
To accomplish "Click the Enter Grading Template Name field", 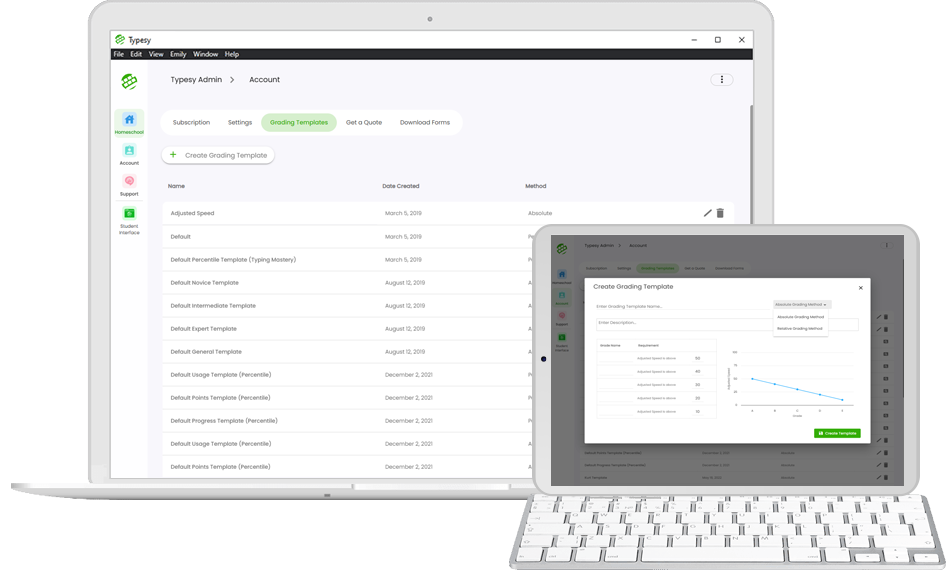I will click(x=682, y=306).
